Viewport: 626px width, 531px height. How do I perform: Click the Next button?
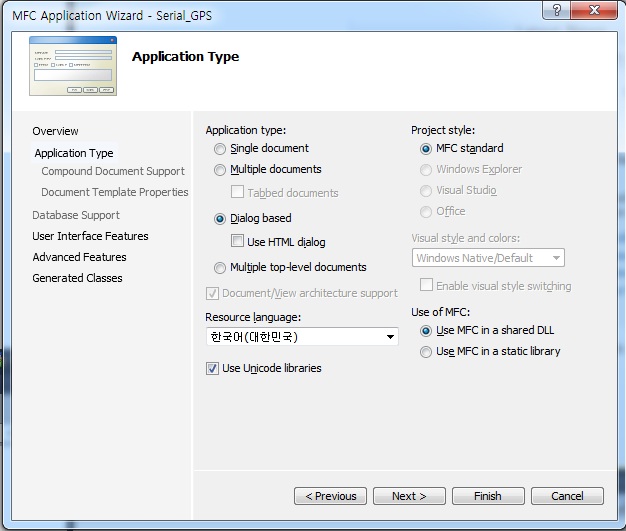pos(409,496)
